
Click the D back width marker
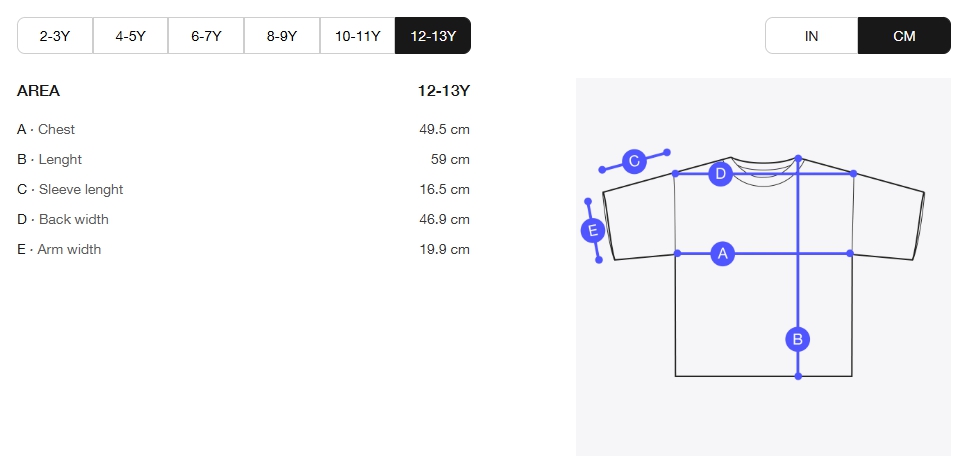[721, 174]
